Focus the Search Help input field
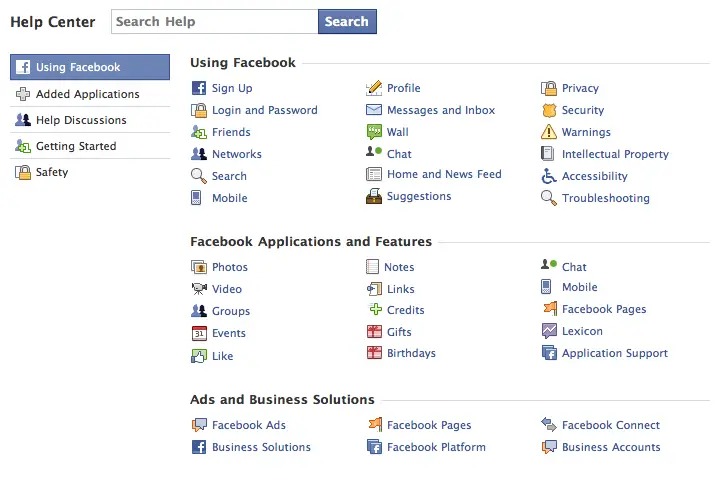 pyautogui.click(x=215, y=21)
